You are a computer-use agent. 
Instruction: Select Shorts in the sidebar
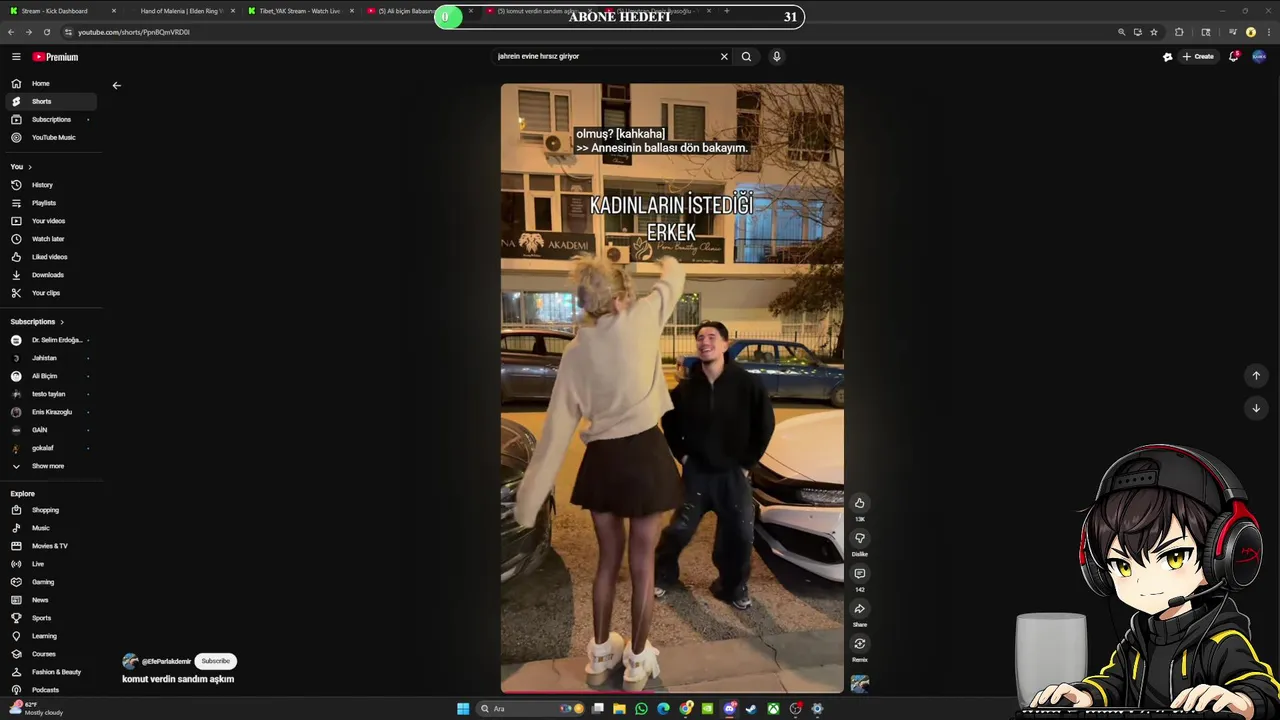[50, 101]
